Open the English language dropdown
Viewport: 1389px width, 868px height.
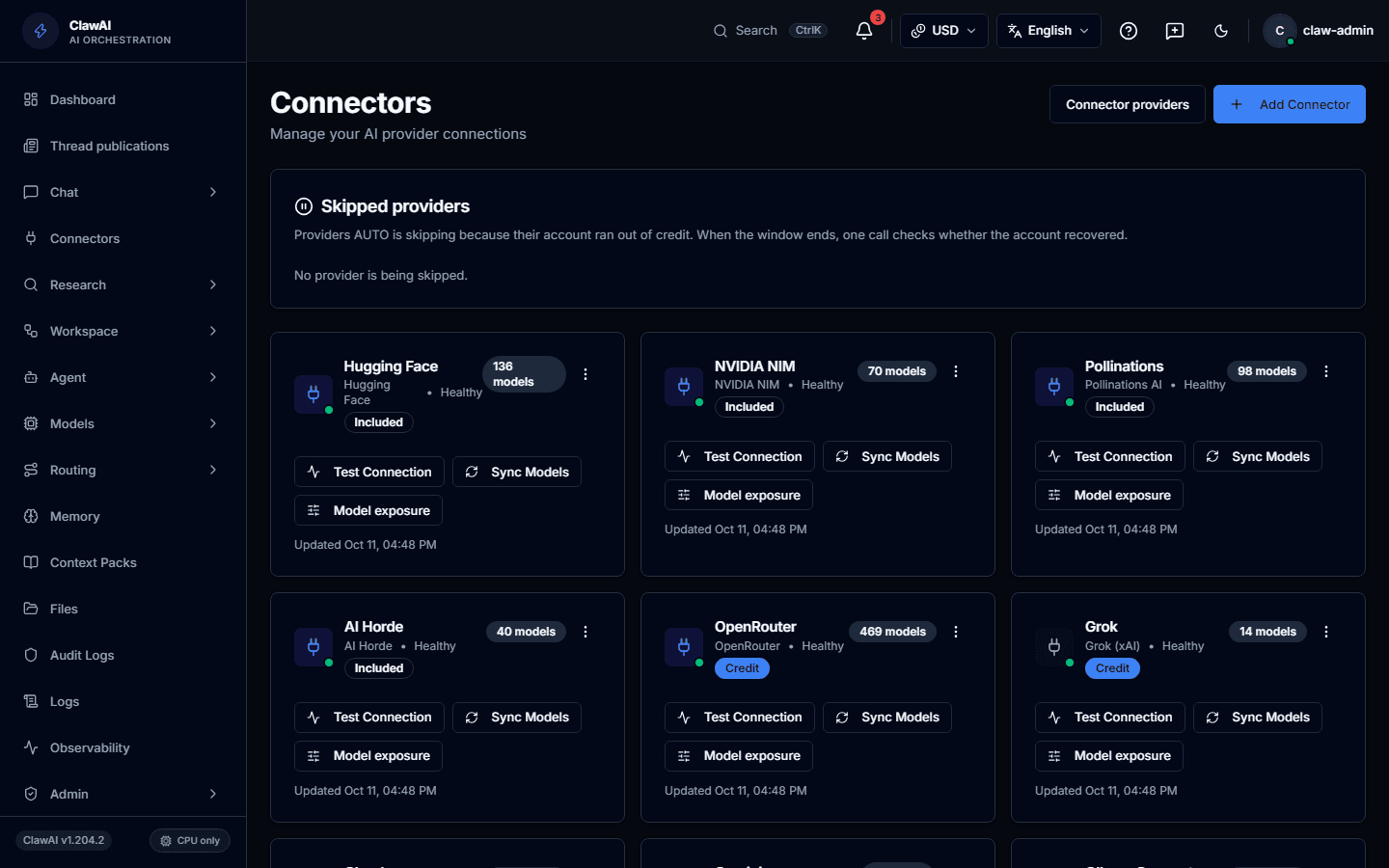pos(1049,31)
